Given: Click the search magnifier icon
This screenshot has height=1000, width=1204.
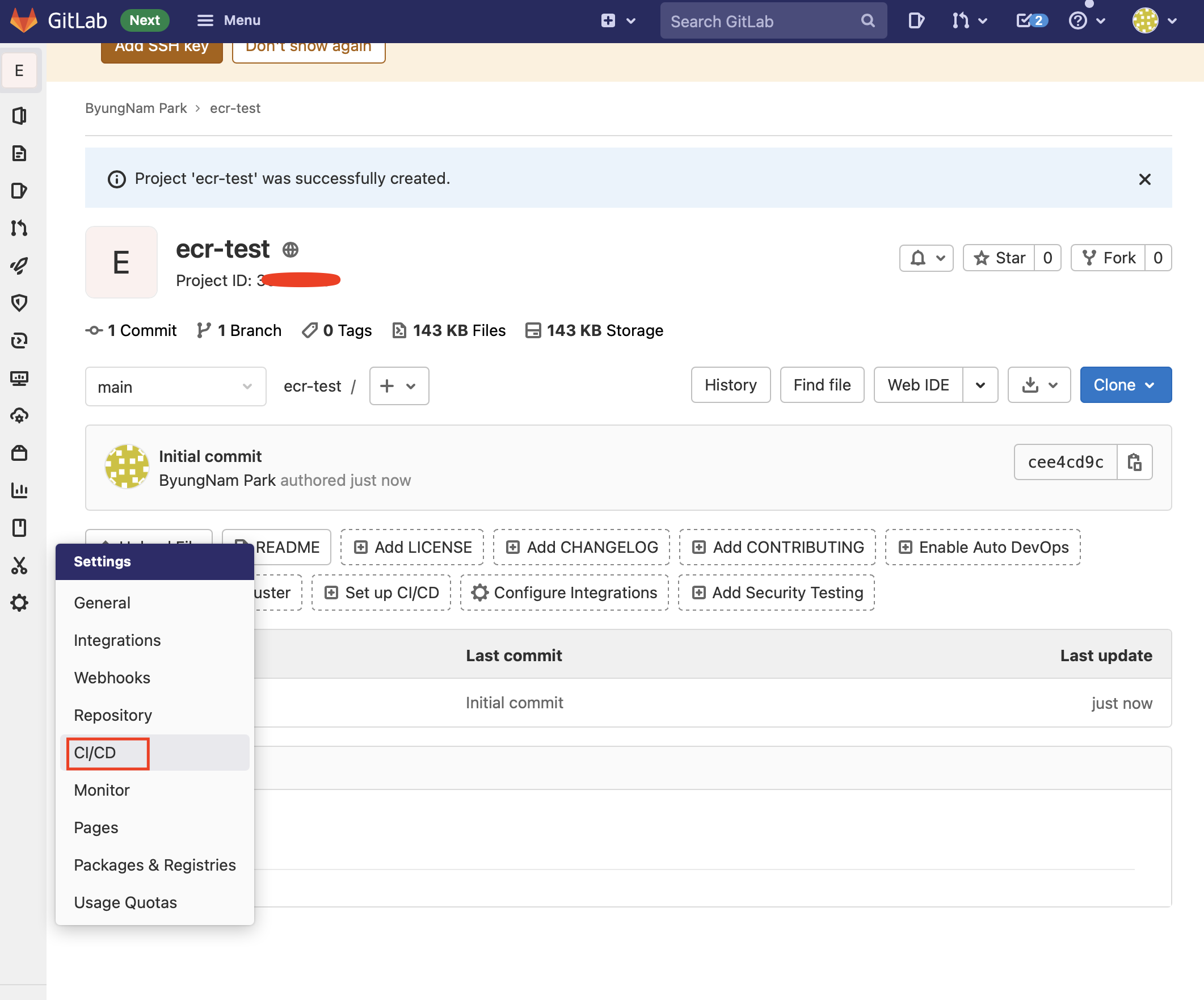Looking at the screenshot, I should [x=868, y=21].
